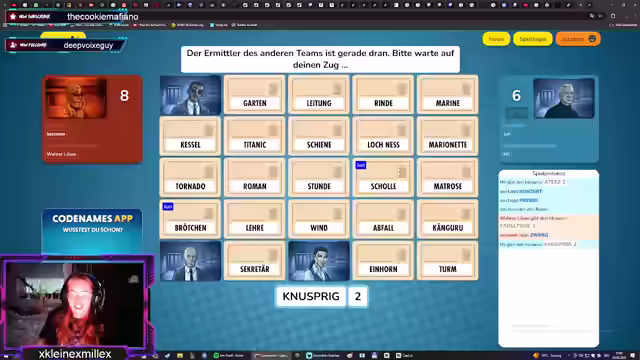This screenshot has width=640, height=360.
Task: Click the tap icon on MARINE card
Action: pyautogui.click(x=466, y=89)
